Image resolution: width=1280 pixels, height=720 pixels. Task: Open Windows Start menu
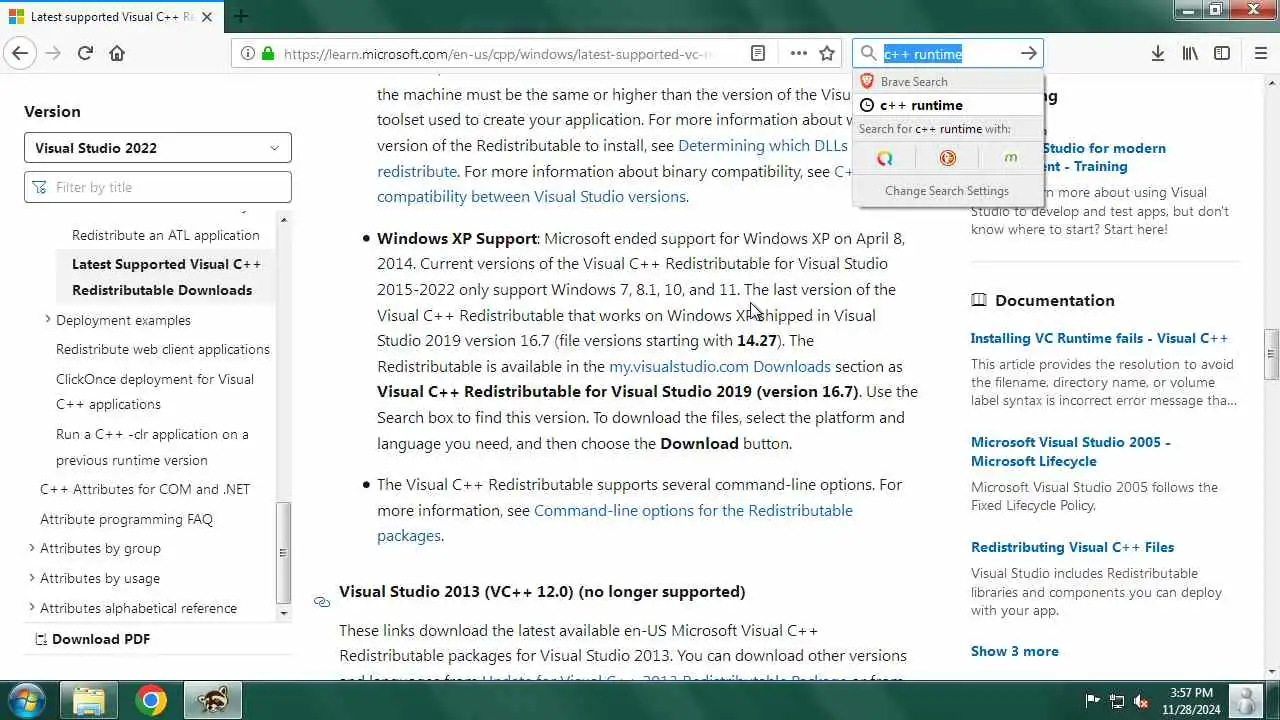point(27,700)
